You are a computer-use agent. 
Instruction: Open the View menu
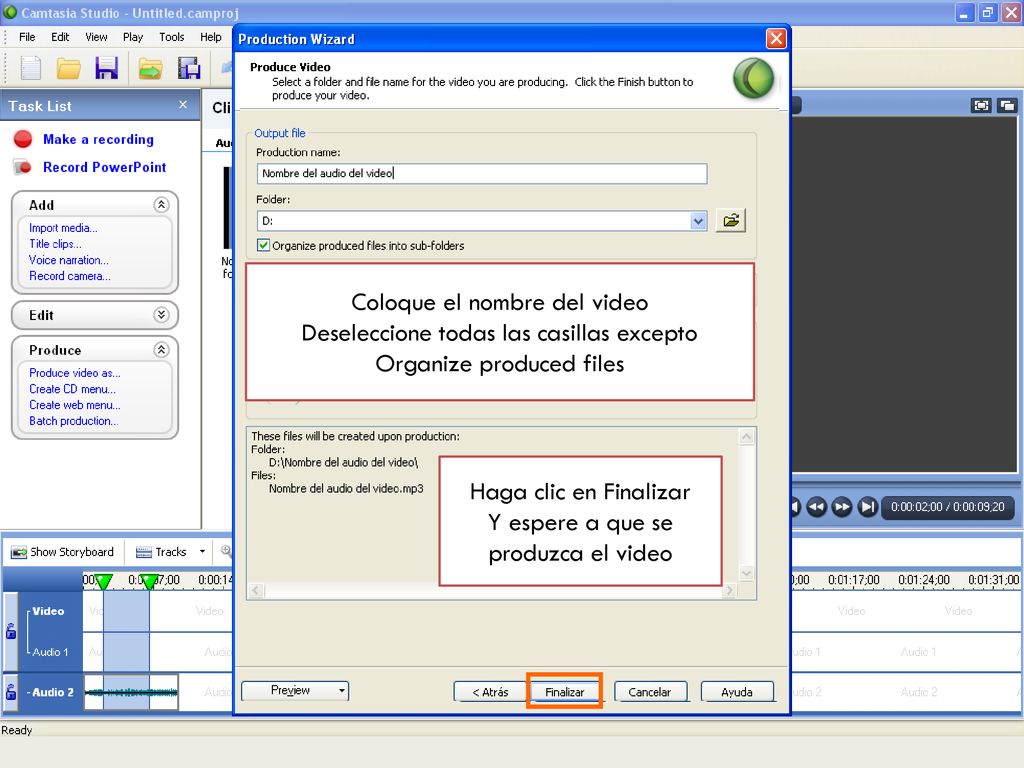coord(96,37)
